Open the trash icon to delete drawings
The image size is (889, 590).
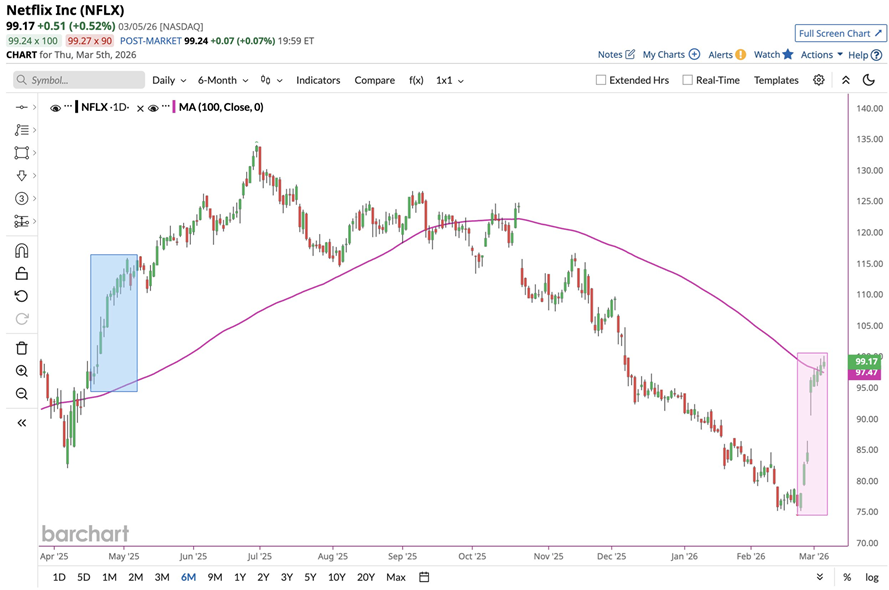click(x=20, y=347)
